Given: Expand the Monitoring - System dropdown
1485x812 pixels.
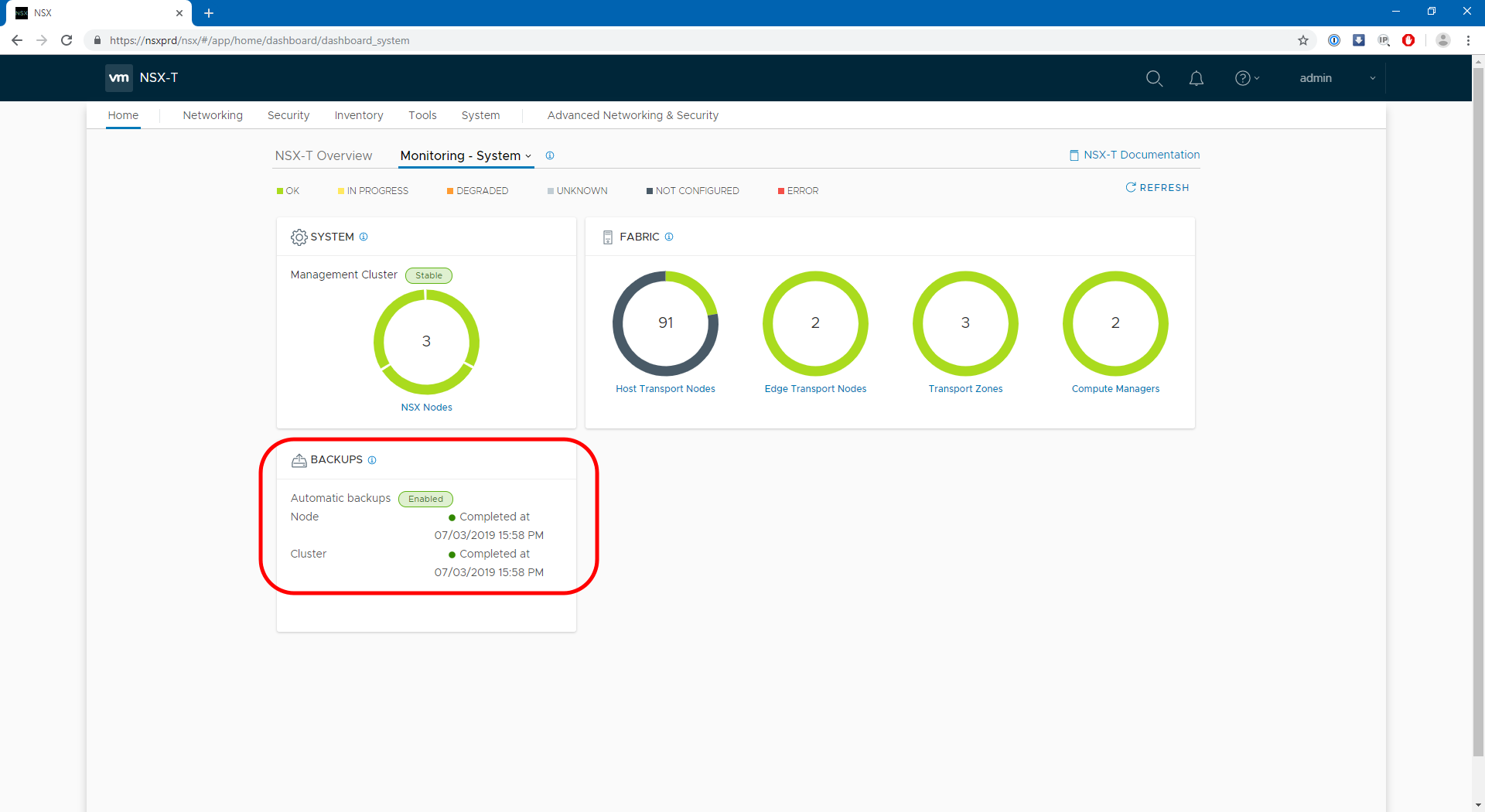Looking at the screenshot, I should 466,155.
